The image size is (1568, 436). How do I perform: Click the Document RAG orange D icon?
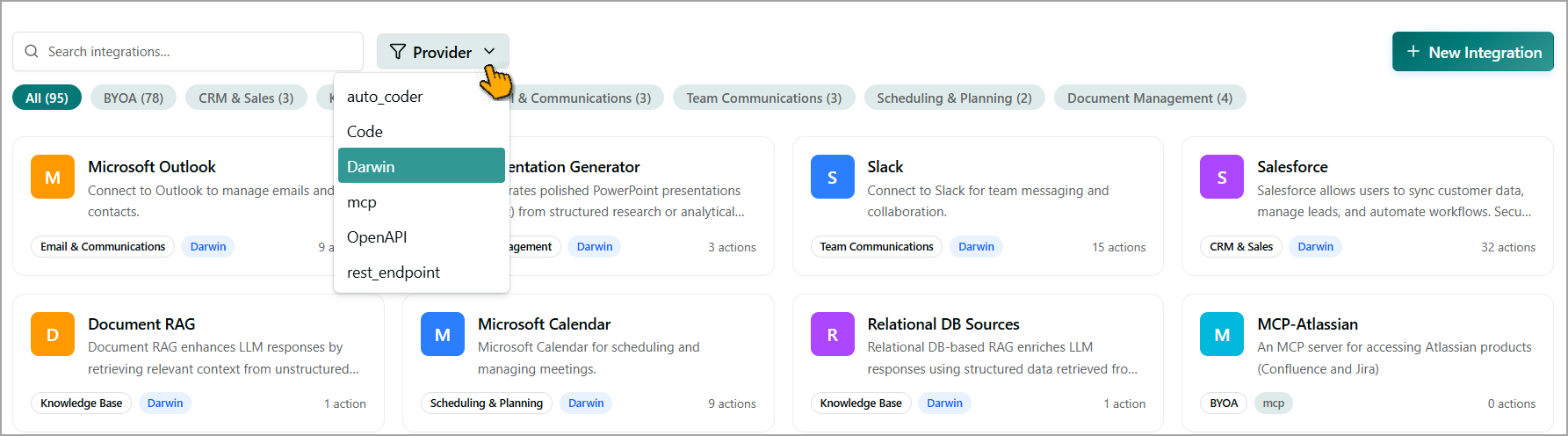(x=53, y=334)
